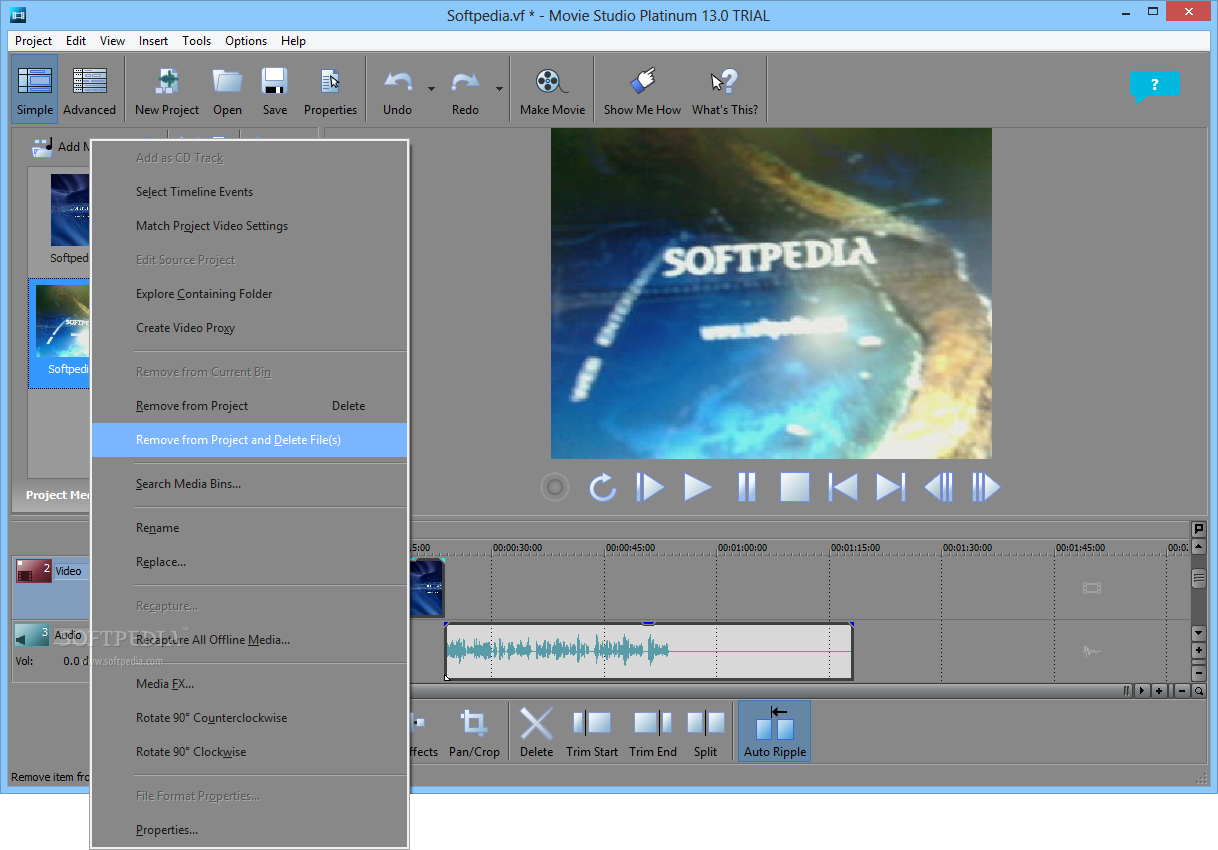Image resolution: width=1218 pixels, height=850 pixels.
Task: Open the Options menu
Action: 246,41
